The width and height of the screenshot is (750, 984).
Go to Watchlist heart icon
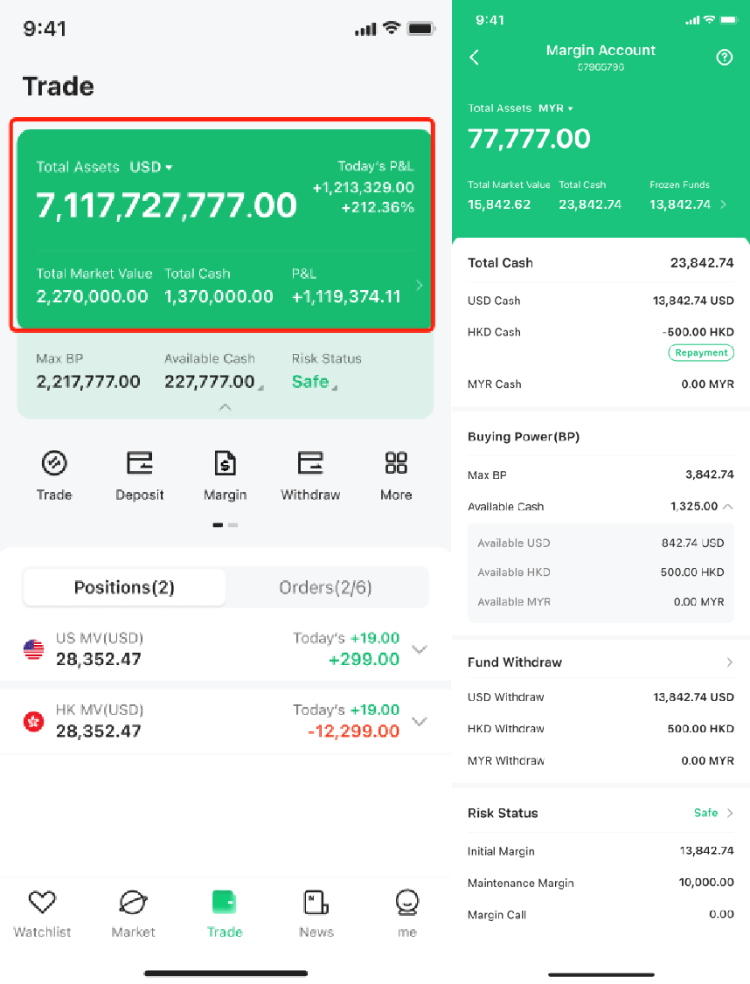tap(42, 902)
